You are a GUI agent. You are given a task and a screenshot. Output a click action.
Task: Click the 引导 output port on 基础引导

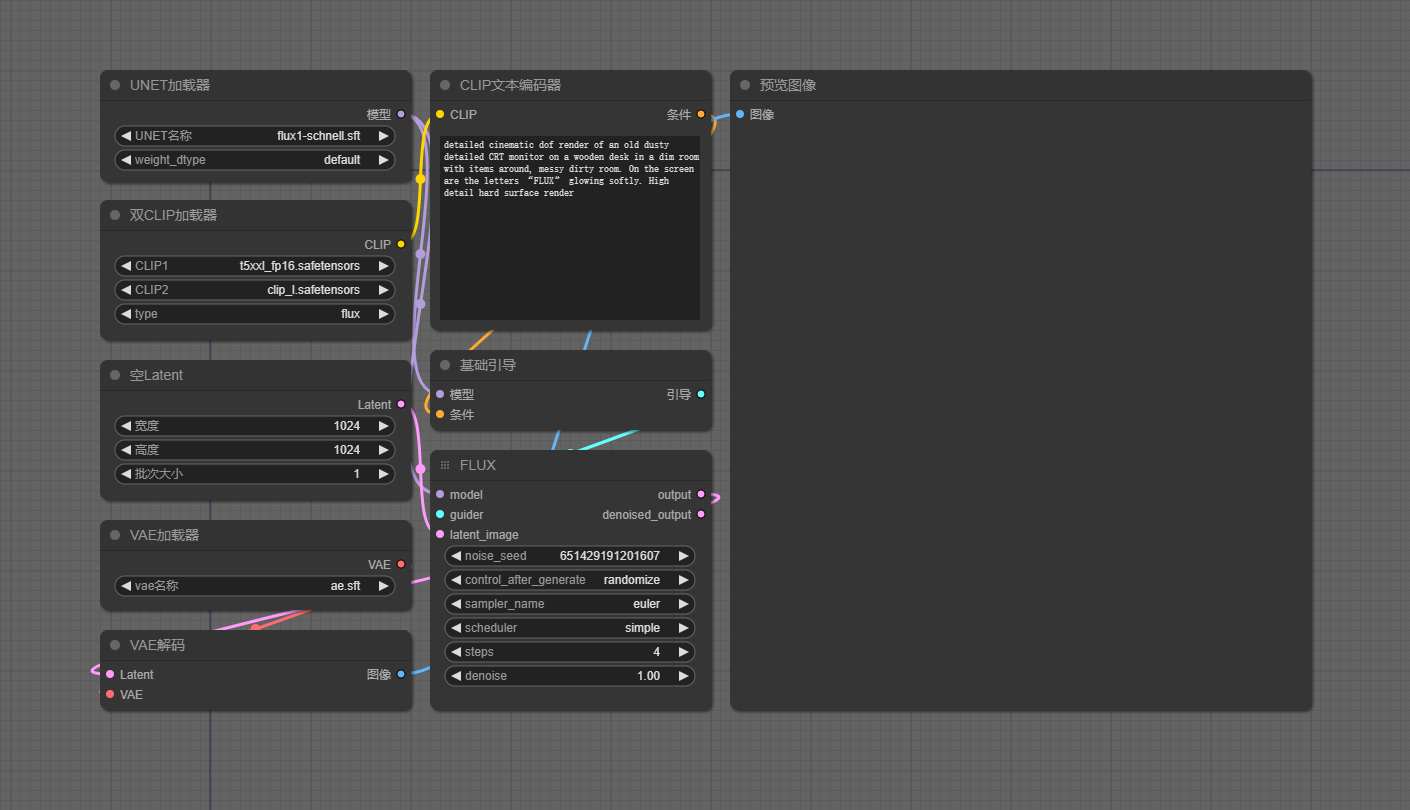click(x=701, y=394)
